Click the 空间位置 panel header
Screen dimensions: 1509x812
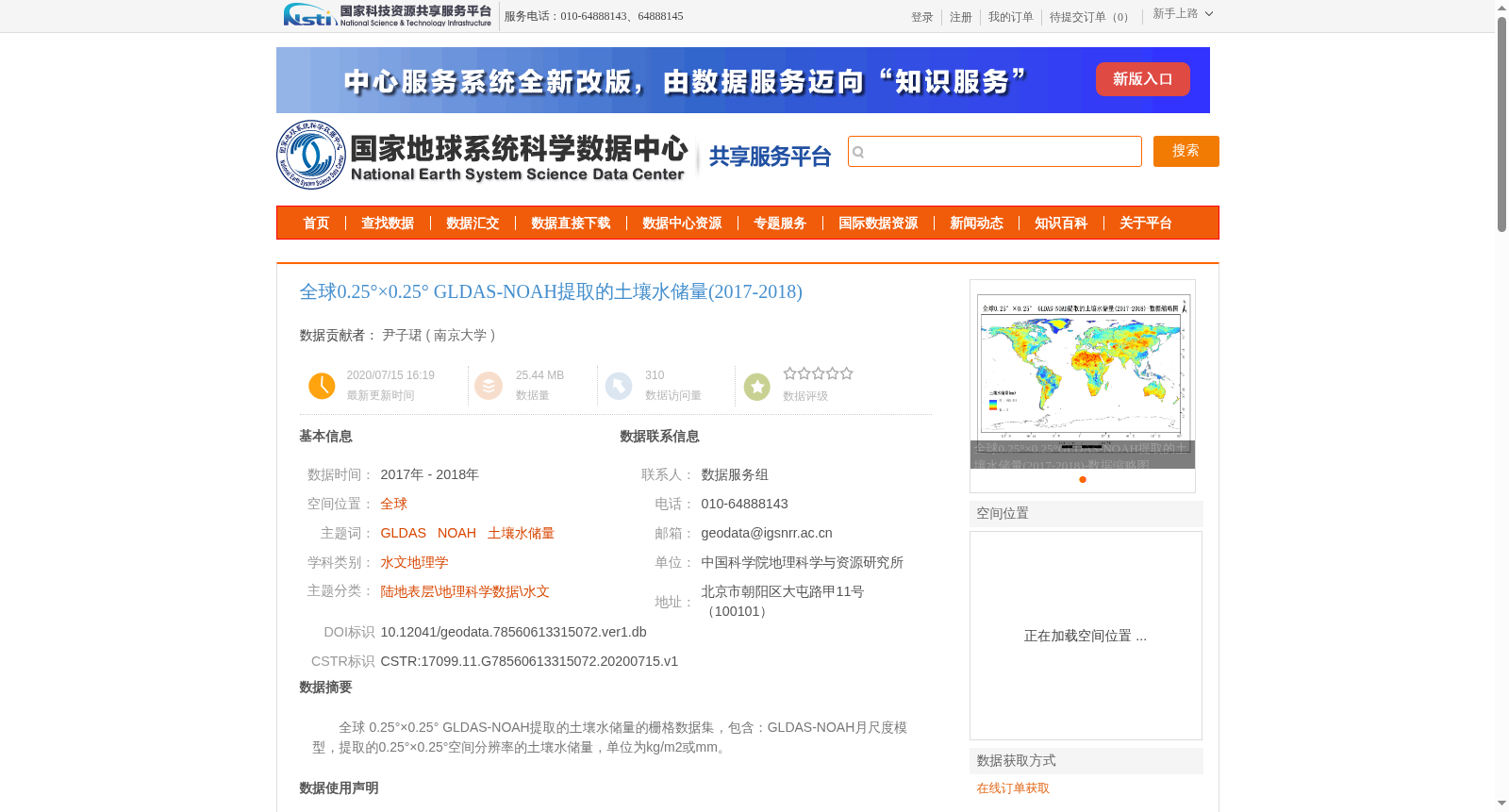coord(1086,514)
